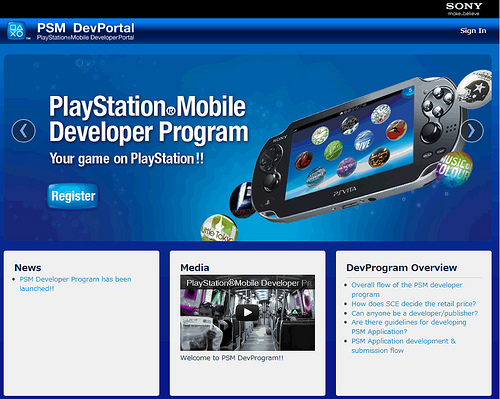
Task: Click the PSM DevPortal title text
Action: [86, 28]
